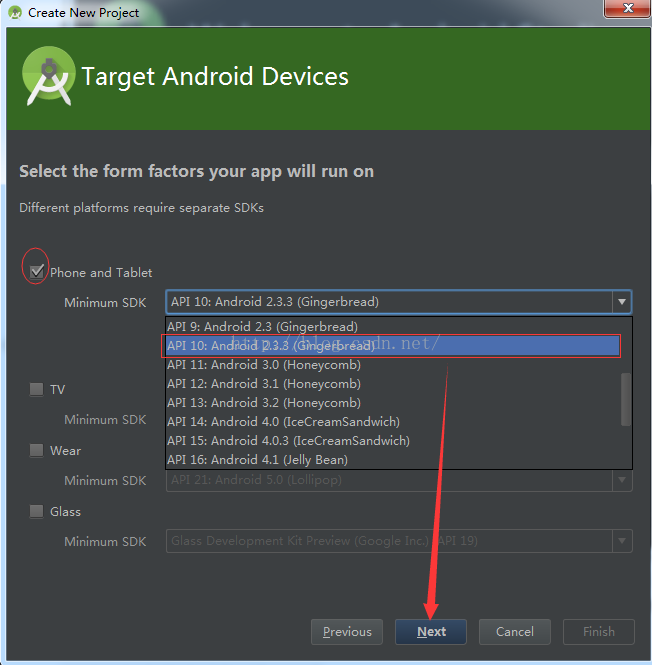
Task: Click the Android Studio title bar icon
Action: (x=15, y=13)
